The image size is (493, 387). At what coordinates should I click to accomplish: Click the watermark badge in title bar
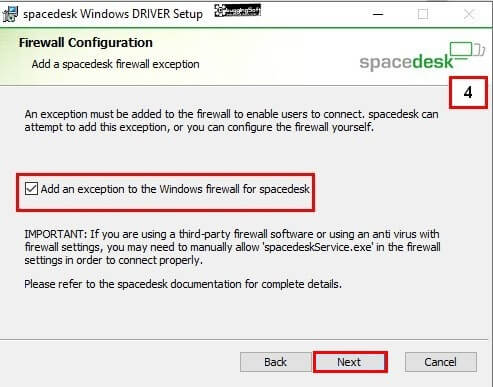(x=237, y=10)
